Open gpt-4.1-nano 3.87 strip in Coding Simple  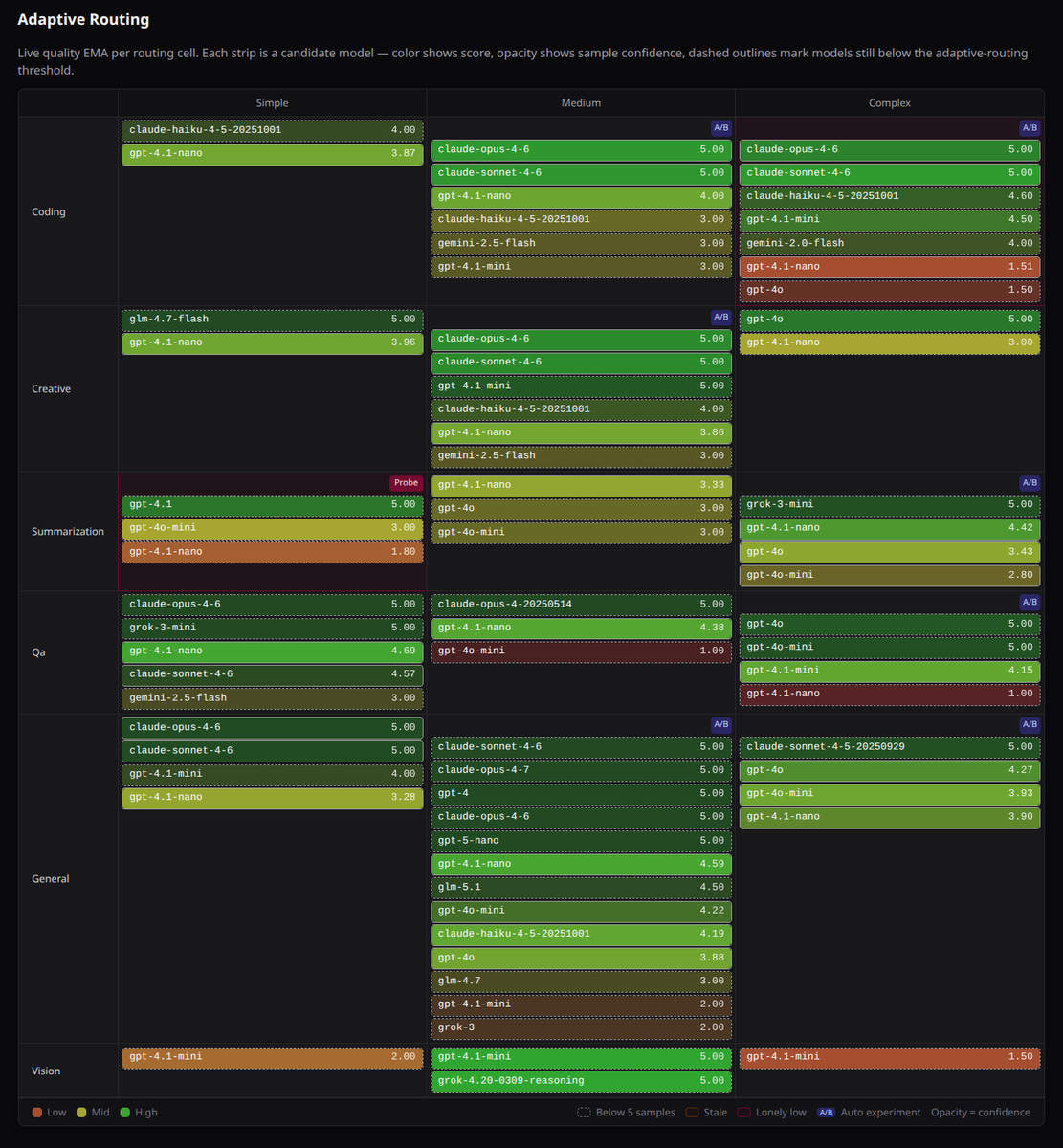click(x=272, y=154)
